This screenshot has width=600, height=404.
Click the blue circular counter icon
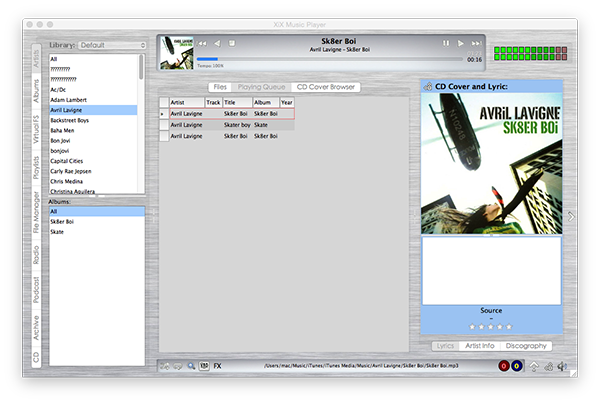click(517, 366)
